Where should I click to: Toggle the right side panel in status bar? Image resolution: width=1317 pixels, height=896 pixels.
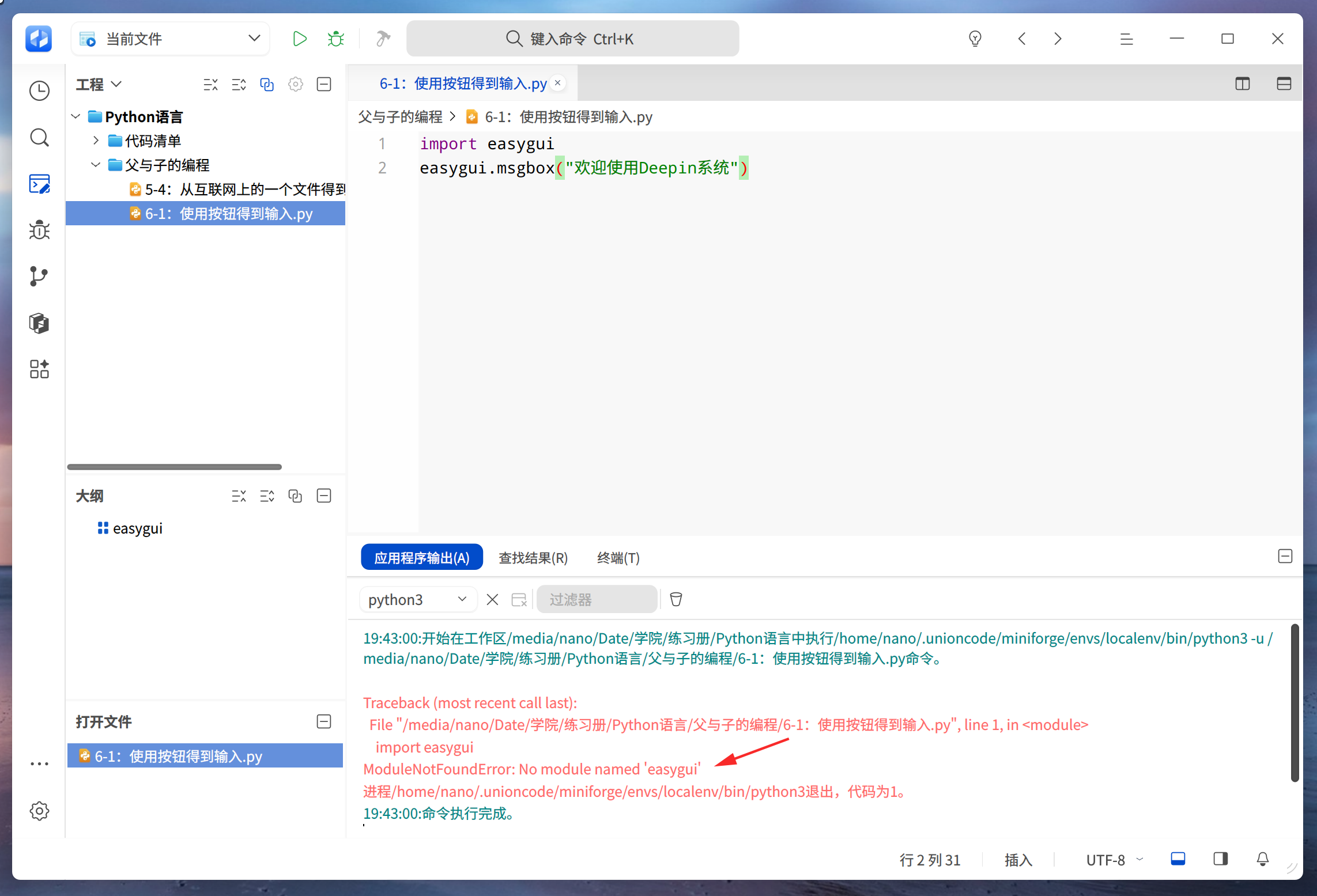[x=1220, y=859]
